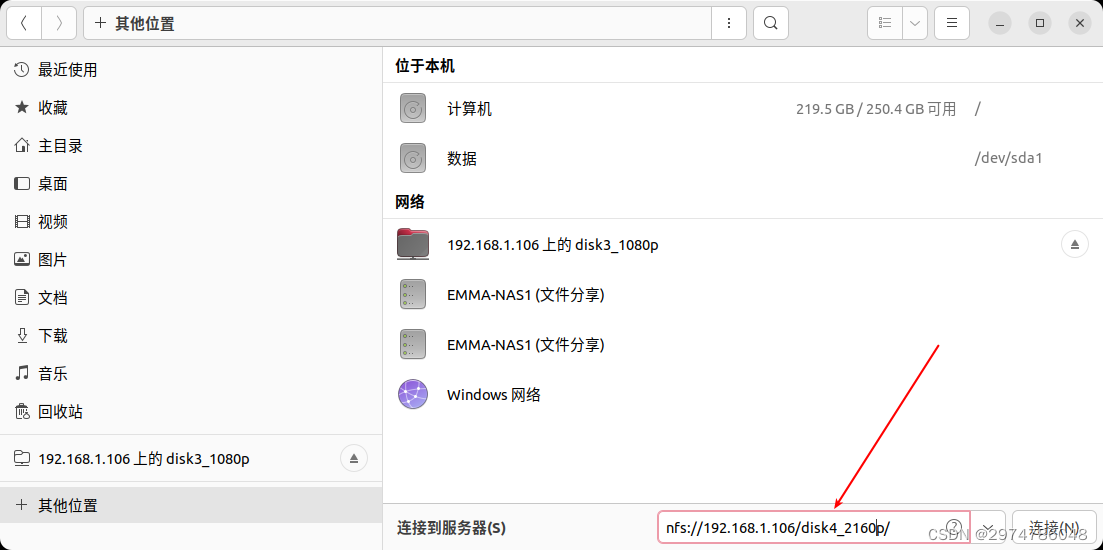Click the film icon beside 视频
Viewport: 1103px width, 550px height.
click(x=22, y=222)
